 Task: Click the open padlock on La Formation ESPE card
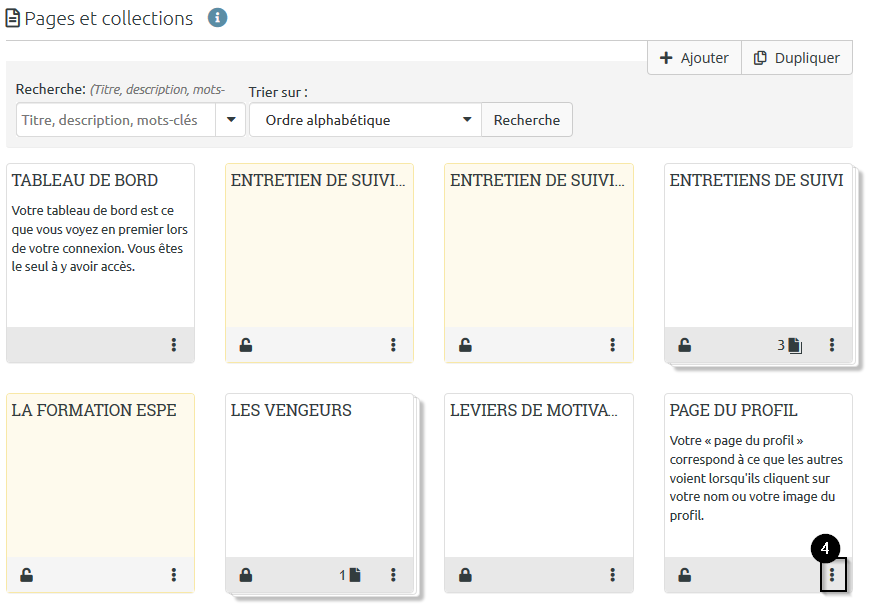[27, 575]
